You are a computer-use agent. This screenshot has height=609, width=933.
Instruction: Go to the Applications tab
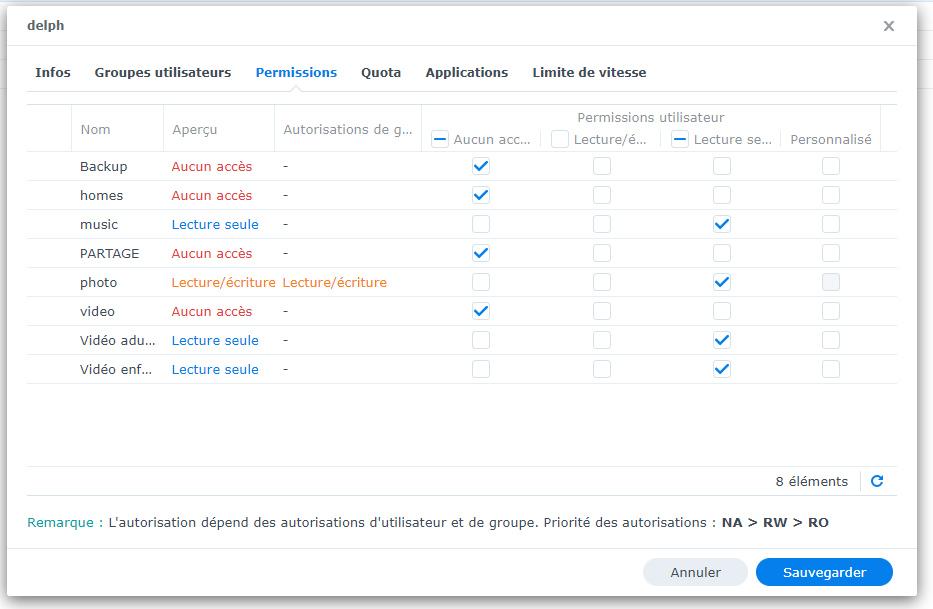tap(466, 73)
